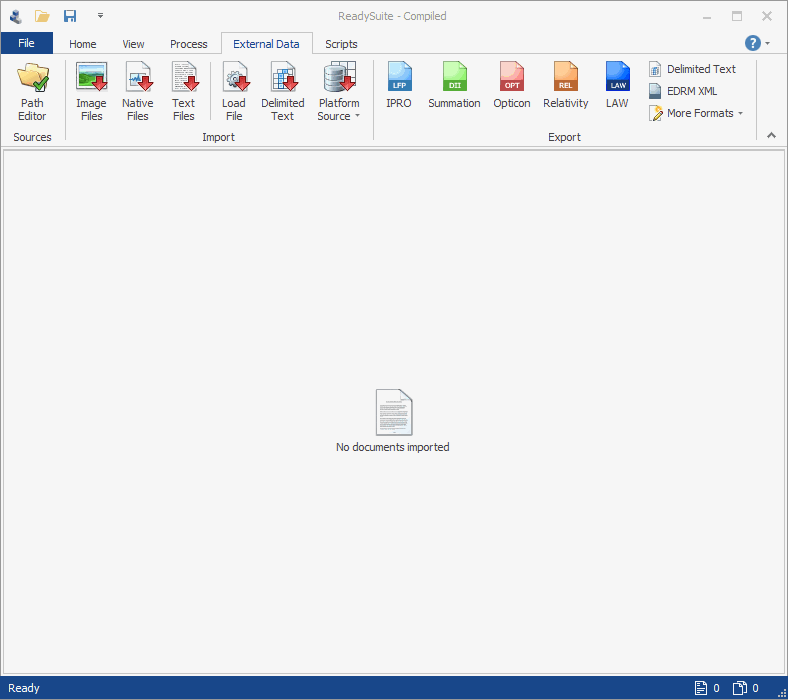Click the File menu button
Viewport: 788px width, 700px height.
[26, 43]
